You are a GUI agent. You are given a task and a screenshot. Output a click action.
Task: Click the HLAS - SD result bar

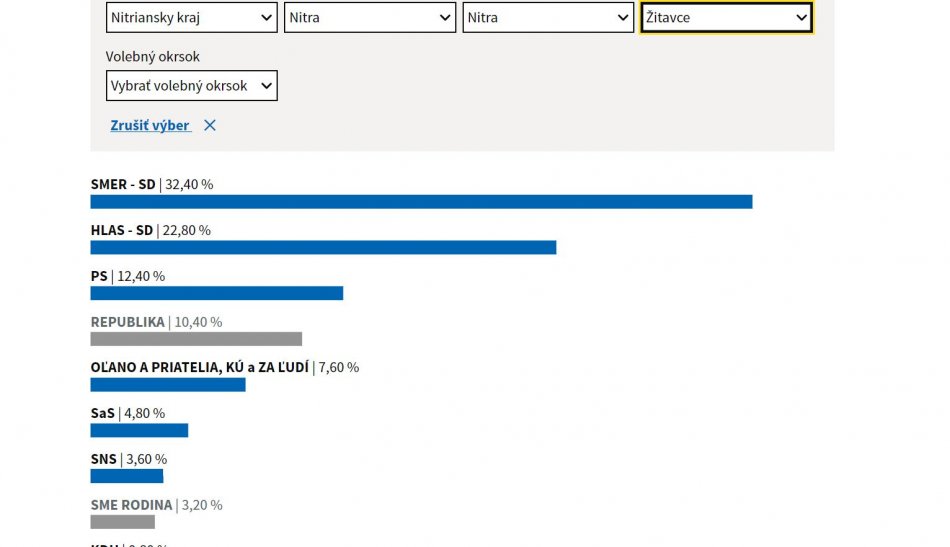(323, 248)
